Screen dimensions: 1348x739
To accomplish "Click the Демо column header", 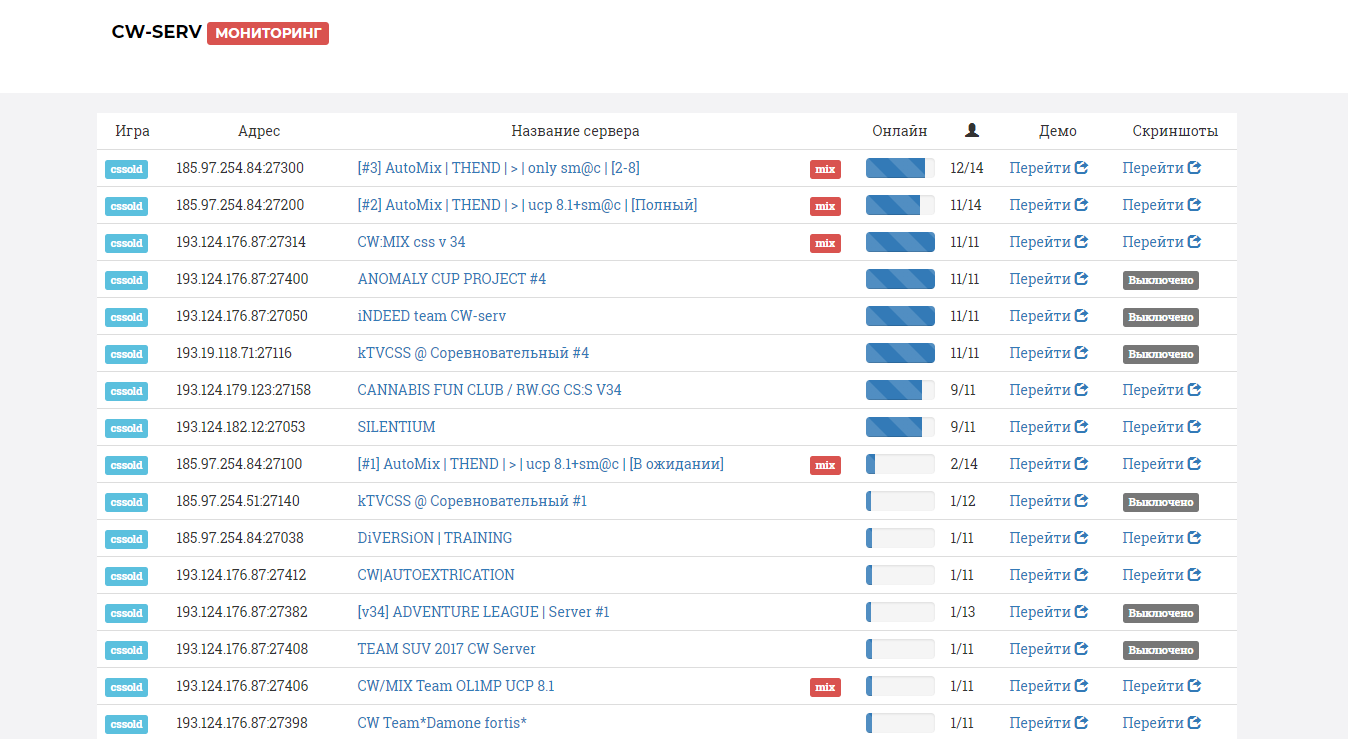I will pos(1058,131).
